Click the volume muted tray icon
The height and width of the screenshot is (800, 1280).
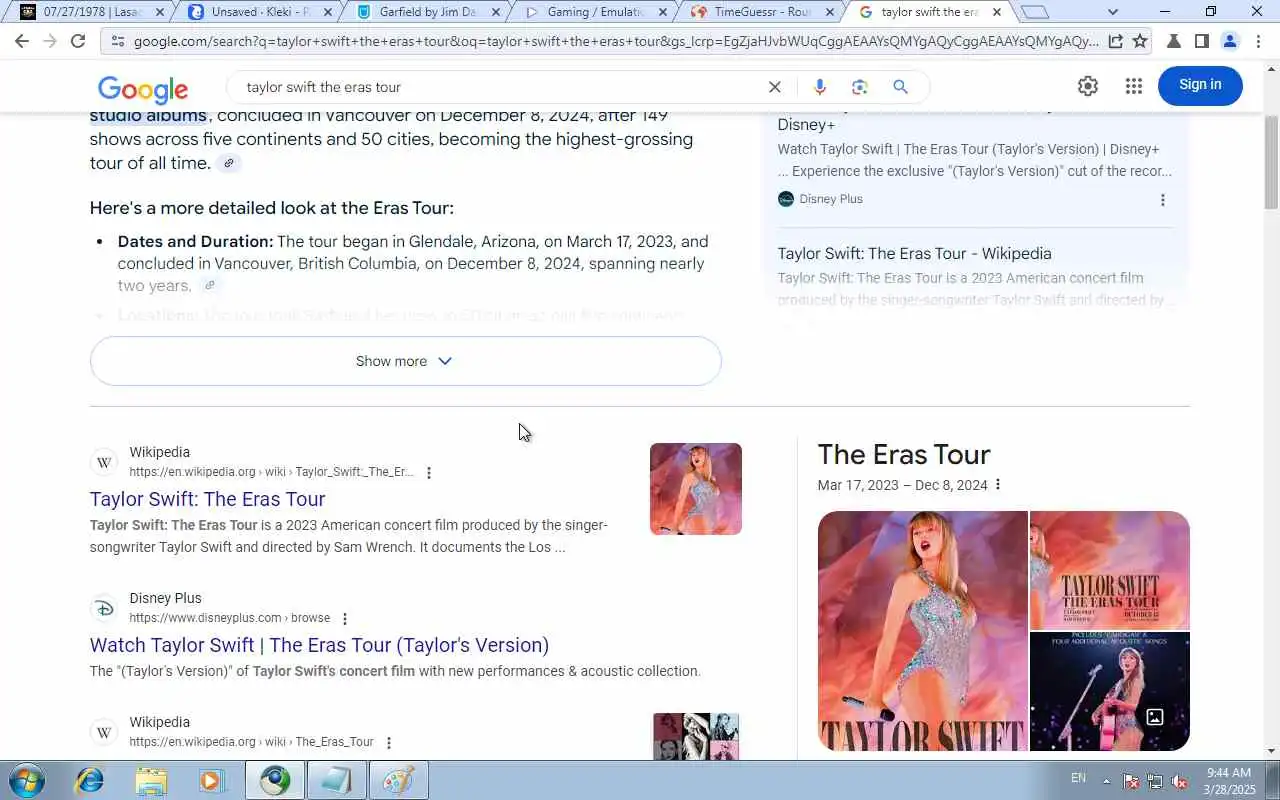1179,781
